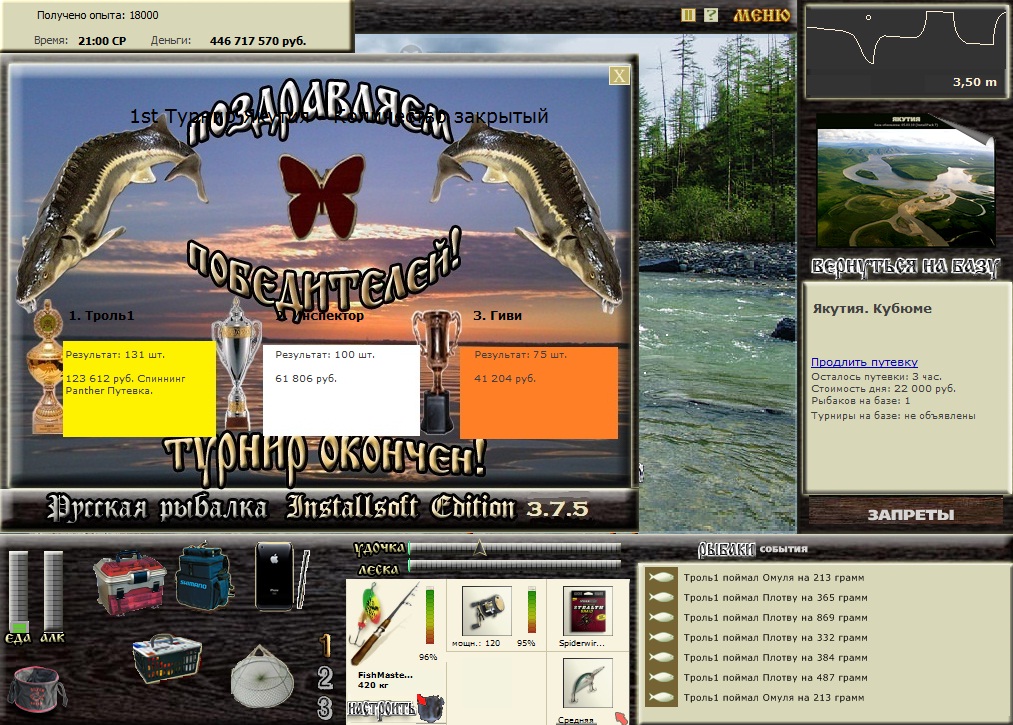Click the fish icon beside Плотву 365 грамм

[x=661, y=597]
